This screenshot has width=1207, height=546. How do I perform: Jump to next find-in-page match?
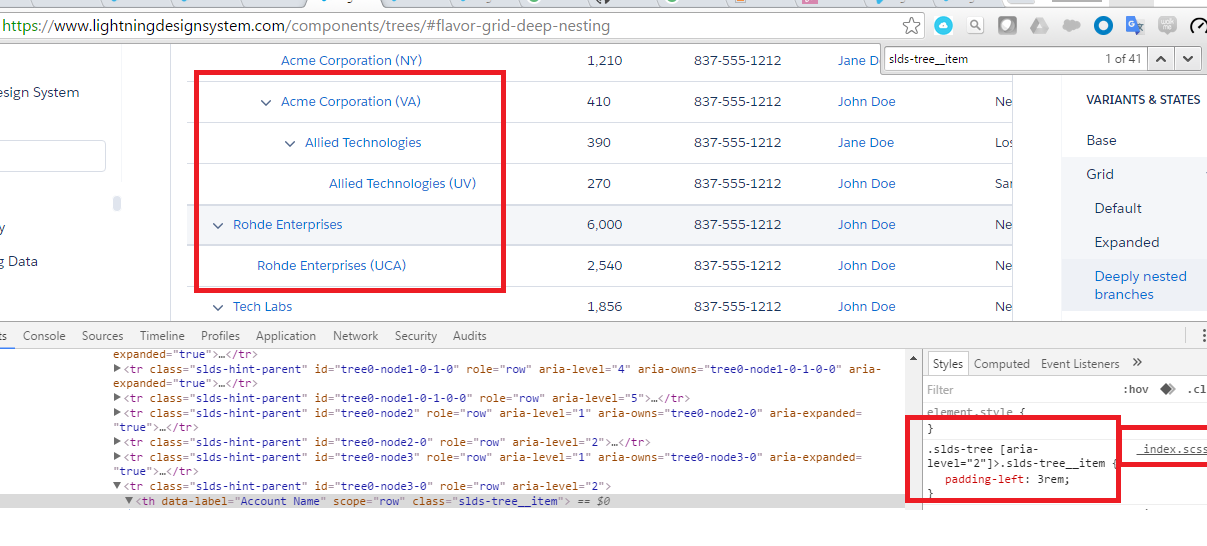click(1187, 59)
